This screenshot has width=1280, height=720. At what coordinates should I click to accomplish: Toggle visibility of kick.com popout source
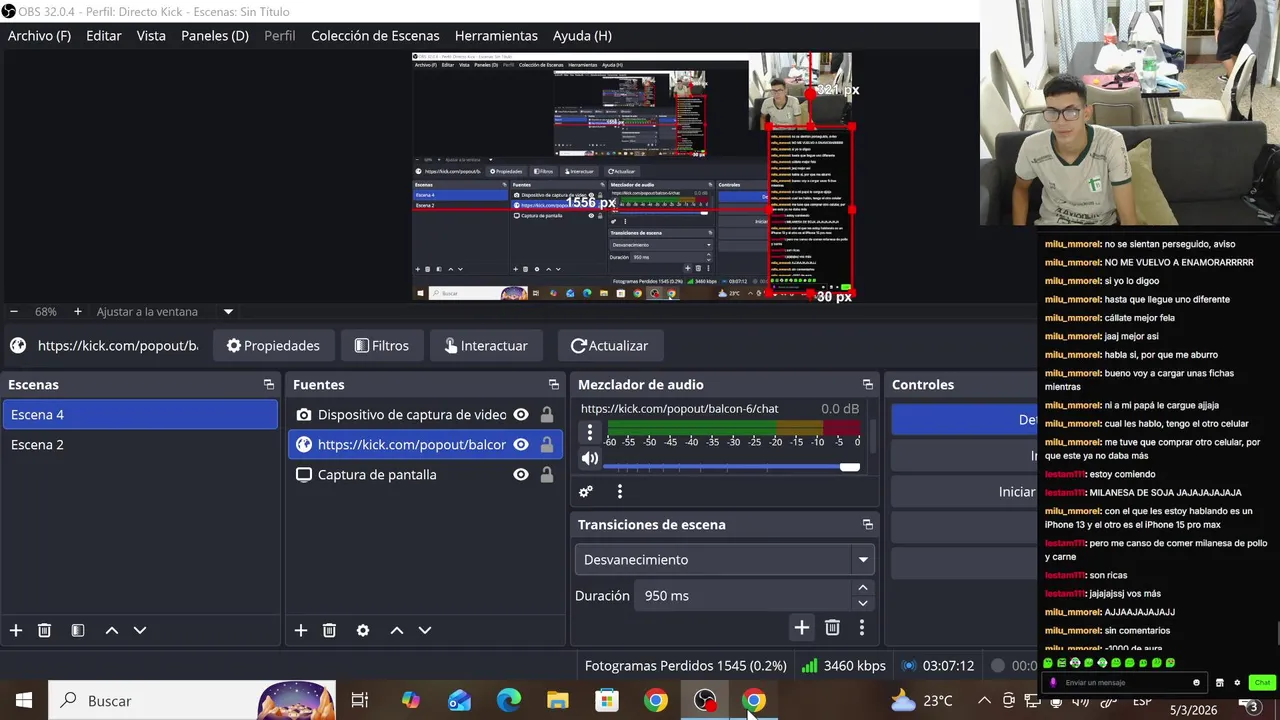point(521,444)
